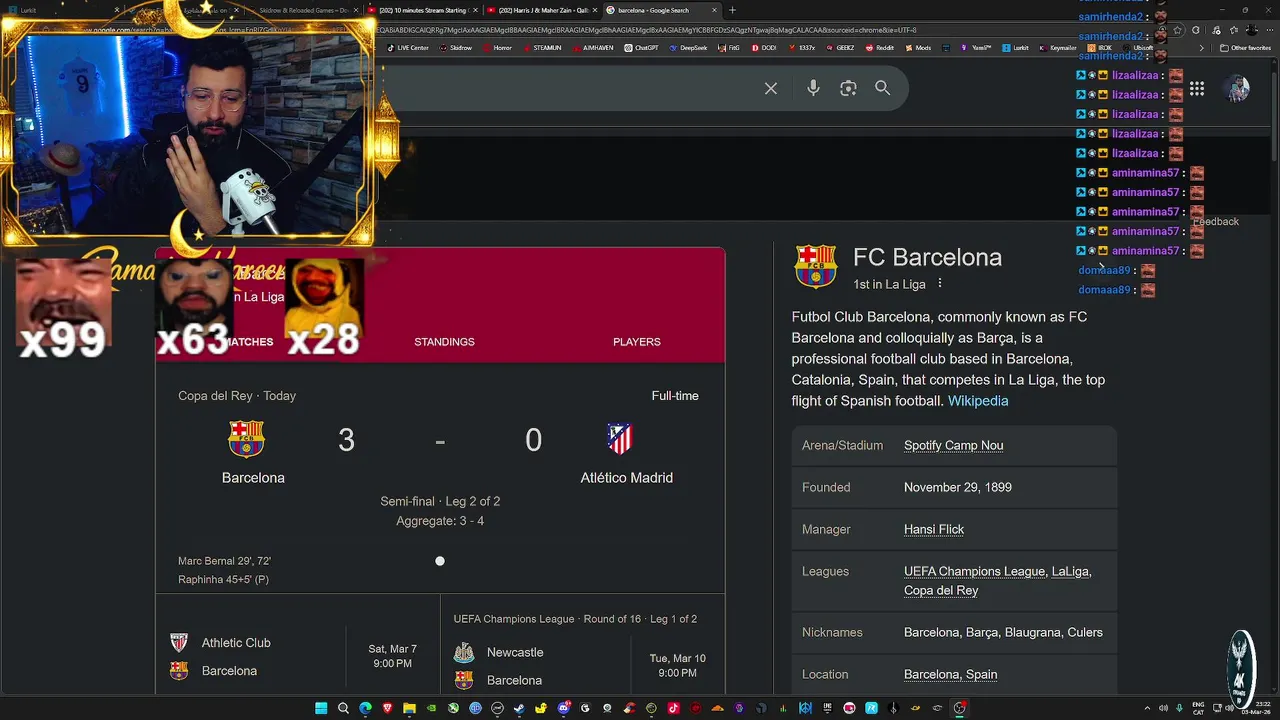Clear the Google search box

point(771,88)
